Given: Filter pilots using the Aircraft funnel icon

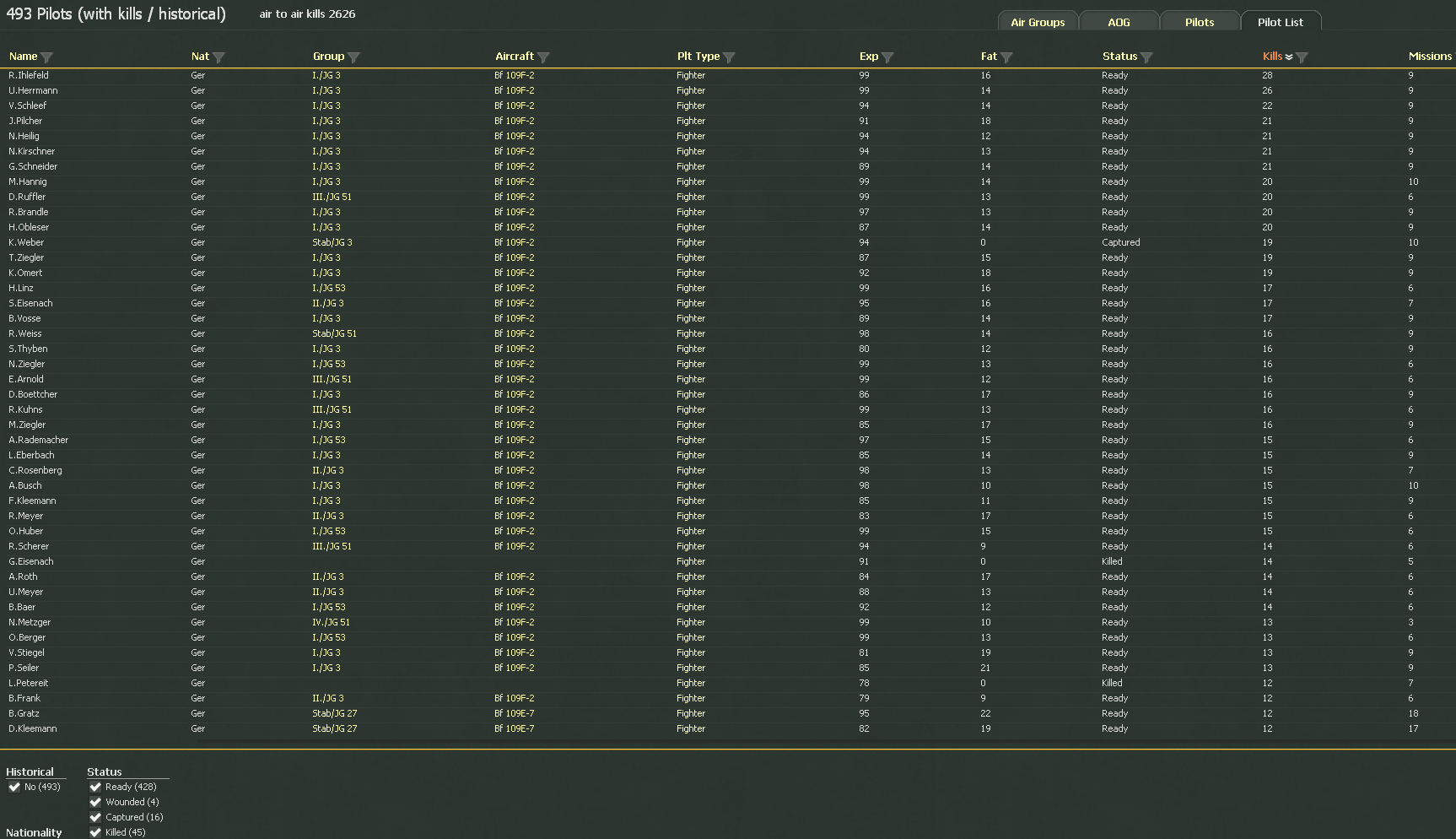Looking at the screenshot, I should click(543, 57).
